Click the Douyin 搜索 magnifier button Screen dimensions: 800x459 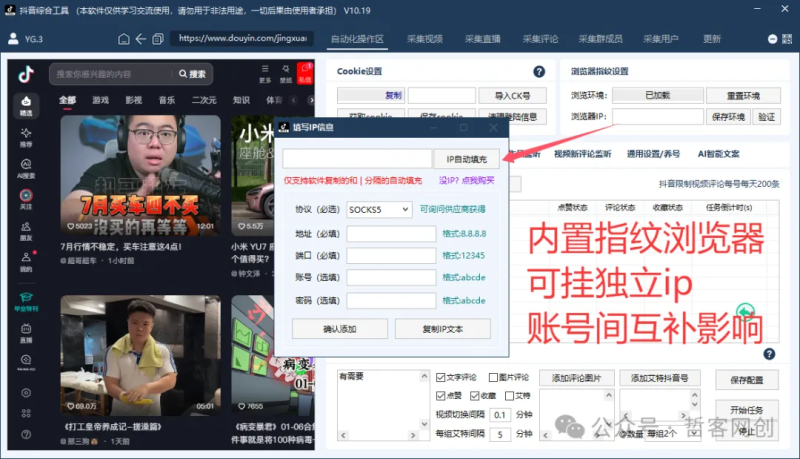point(192,74)
